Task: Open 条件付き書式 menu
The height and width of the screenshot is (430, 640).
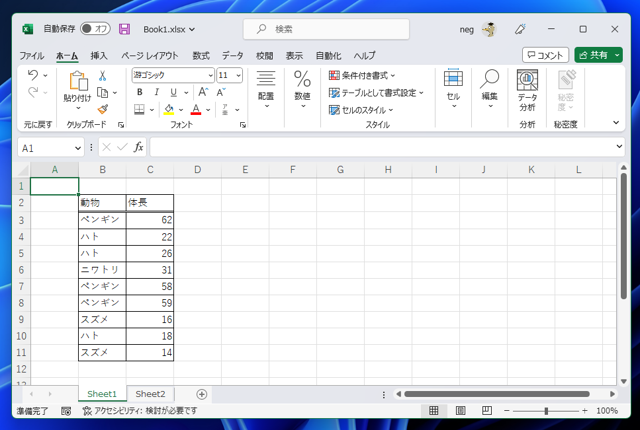Action: [362, 75]
